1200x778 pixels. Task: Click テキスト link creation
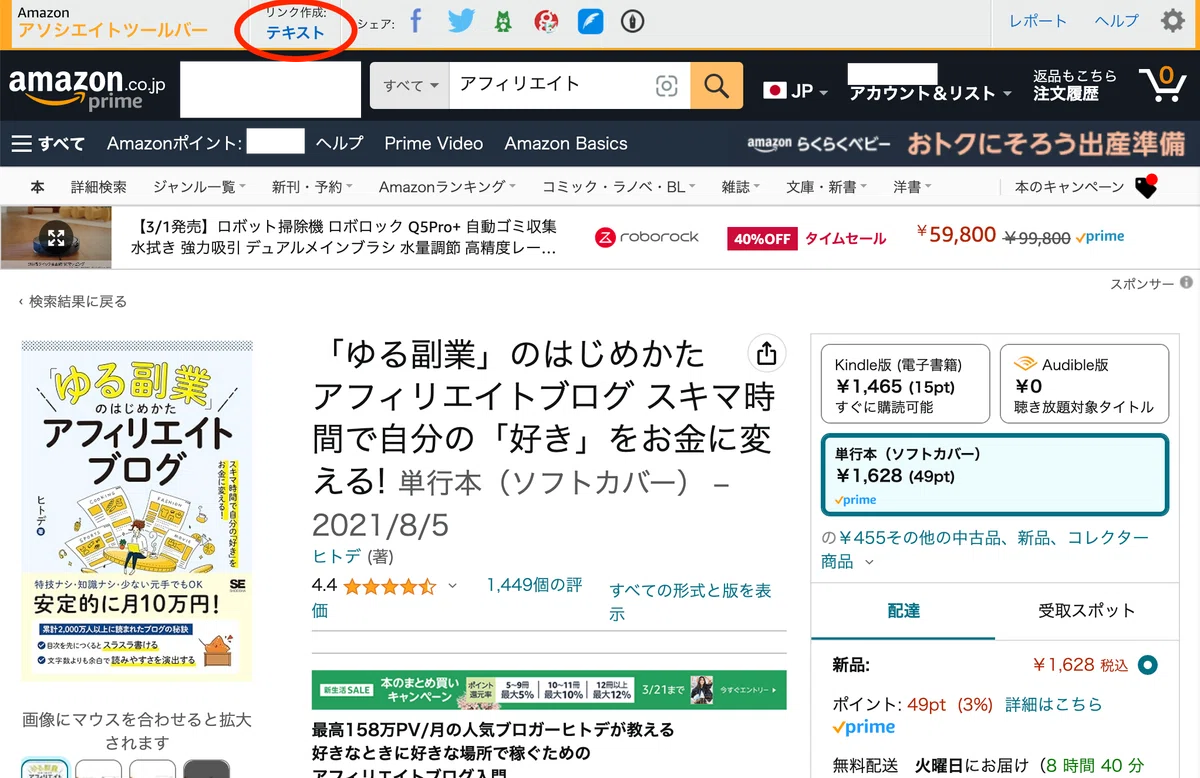[295, 32]
